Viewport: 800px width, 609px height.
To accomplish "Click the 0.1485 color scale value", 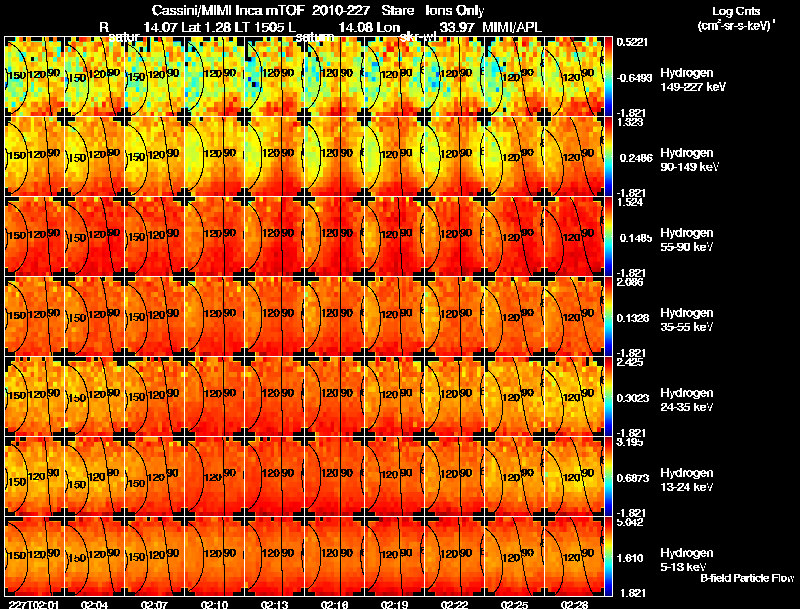I will coord(634,238).
